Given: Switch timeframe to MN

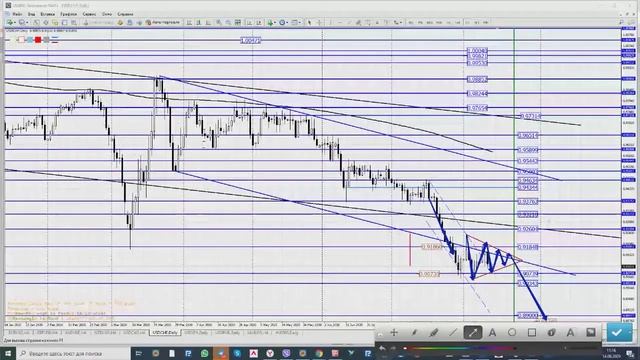Looking at the screenshot, I should click(x=486, y=22).
